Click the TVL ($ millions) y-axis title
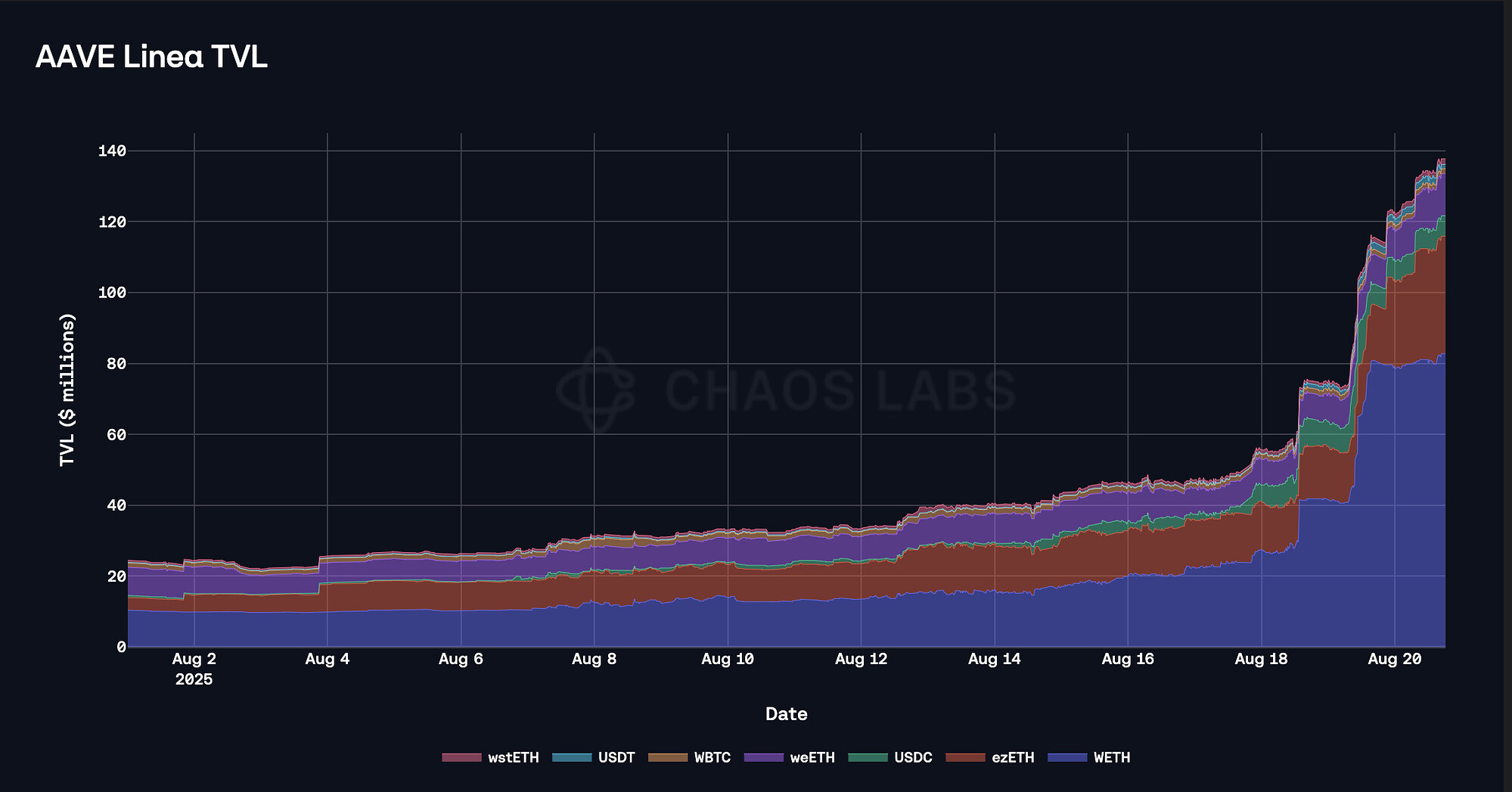Image resolution: width=1512 pixels, height=792 pixels. click(x=67, y=390)
